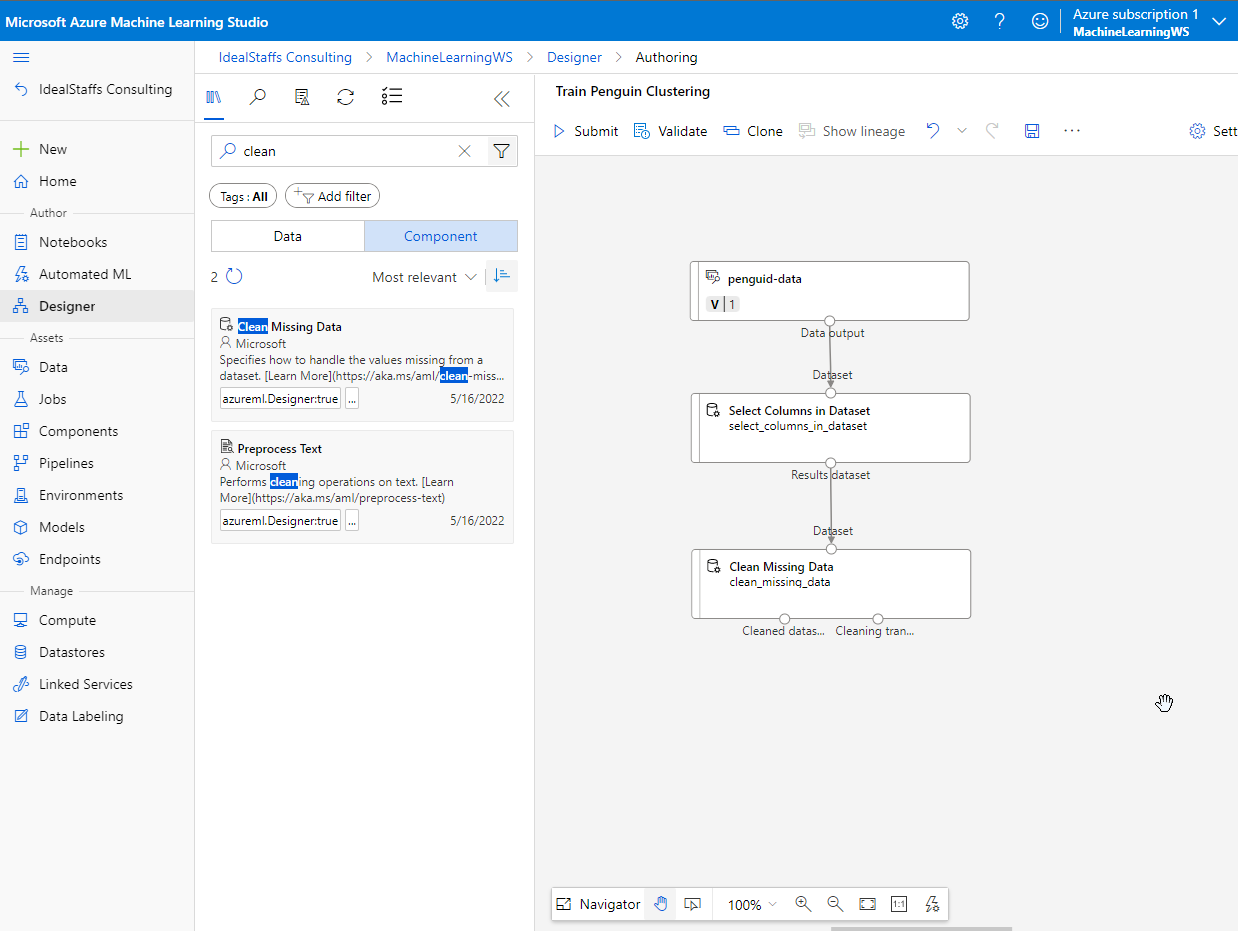
Task: Click the Save pipeline icon
Action: [x=1032, y=131]
